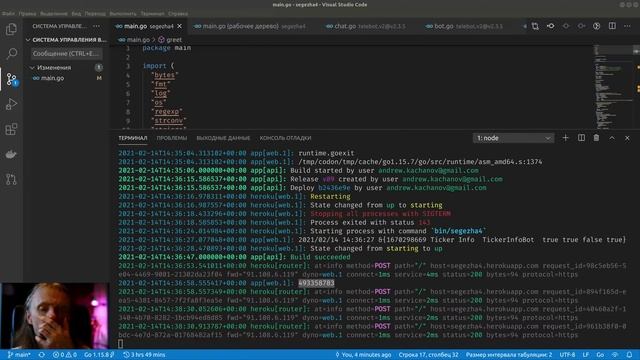The image size is (640, 360).
Task: Open the terminal selector dropdown showing 1: node
Action: click(x=513, y=138)
